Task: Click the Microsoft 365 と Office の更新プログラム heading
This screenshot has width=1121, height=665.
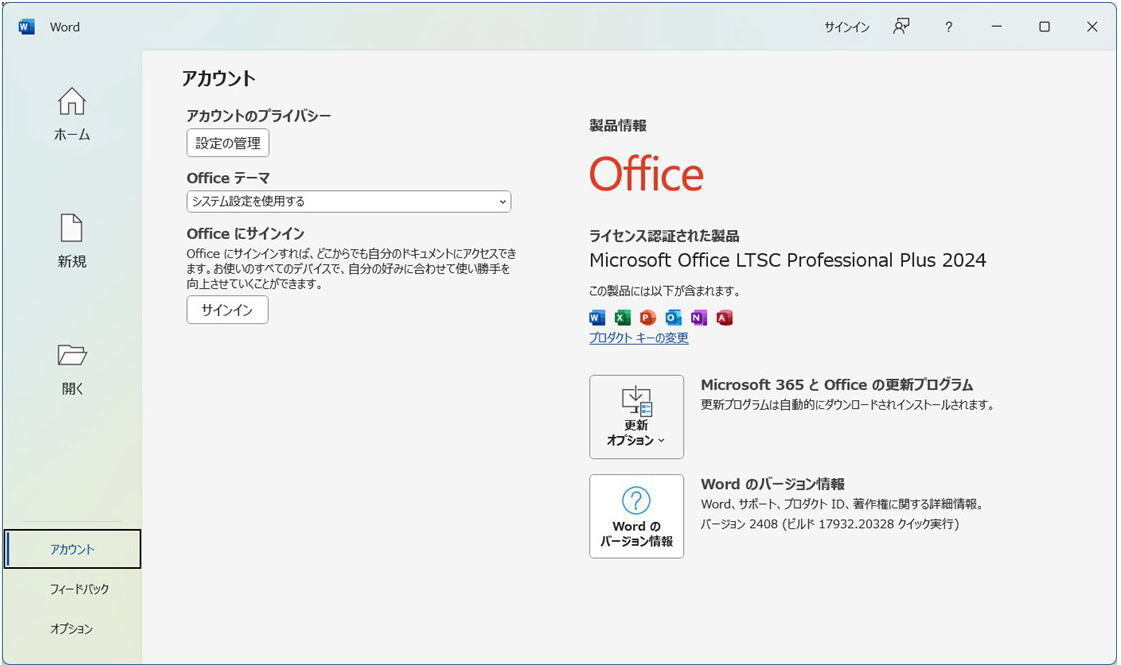Action: tap(836, 385)
